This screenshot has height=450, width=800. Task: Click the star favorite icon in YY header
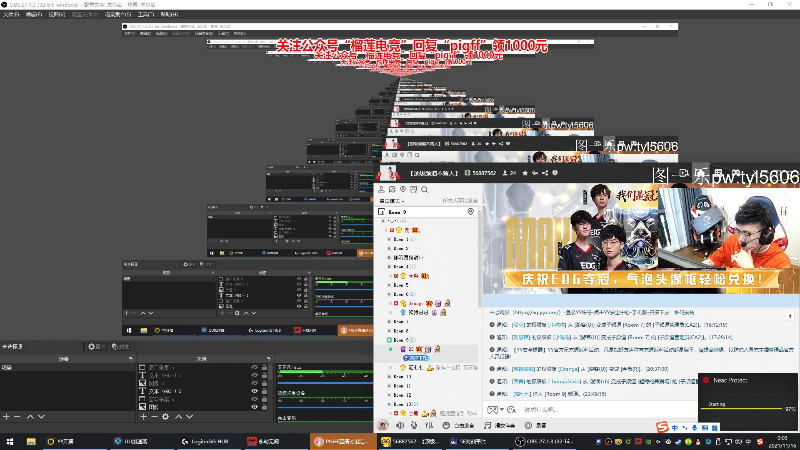point(525,173)
